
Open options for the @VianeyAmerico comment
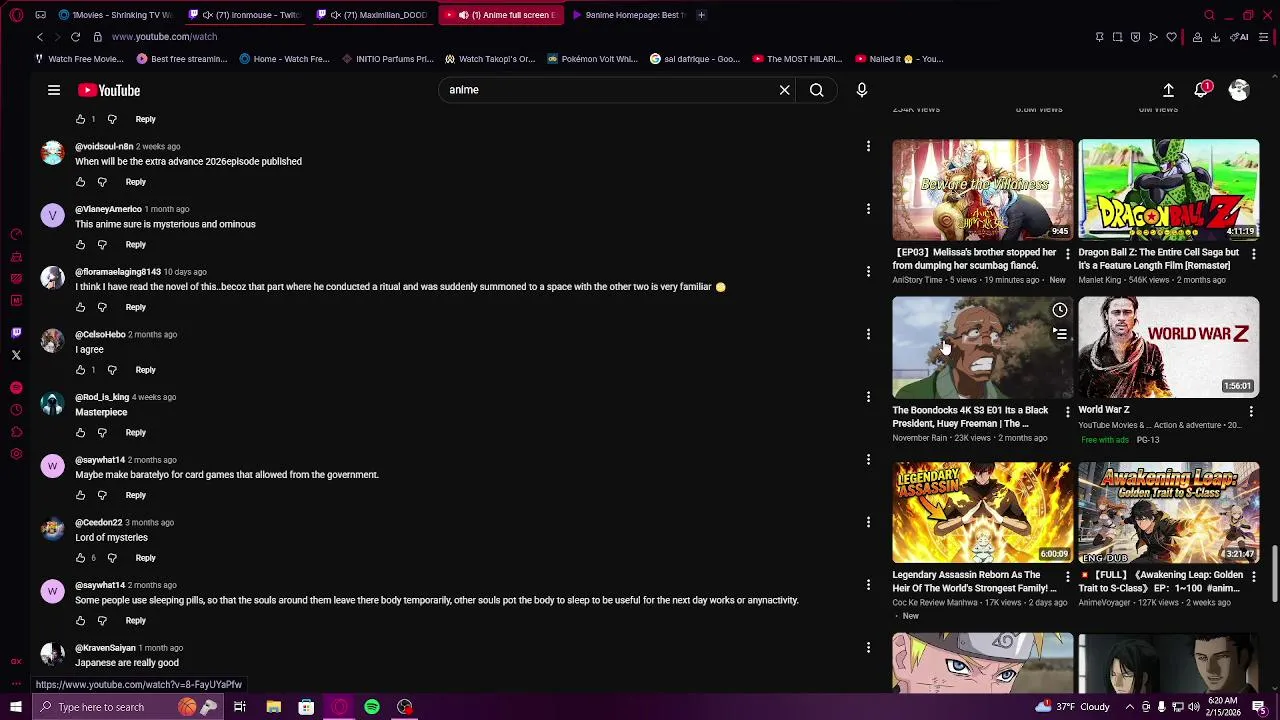coord(868,209)
